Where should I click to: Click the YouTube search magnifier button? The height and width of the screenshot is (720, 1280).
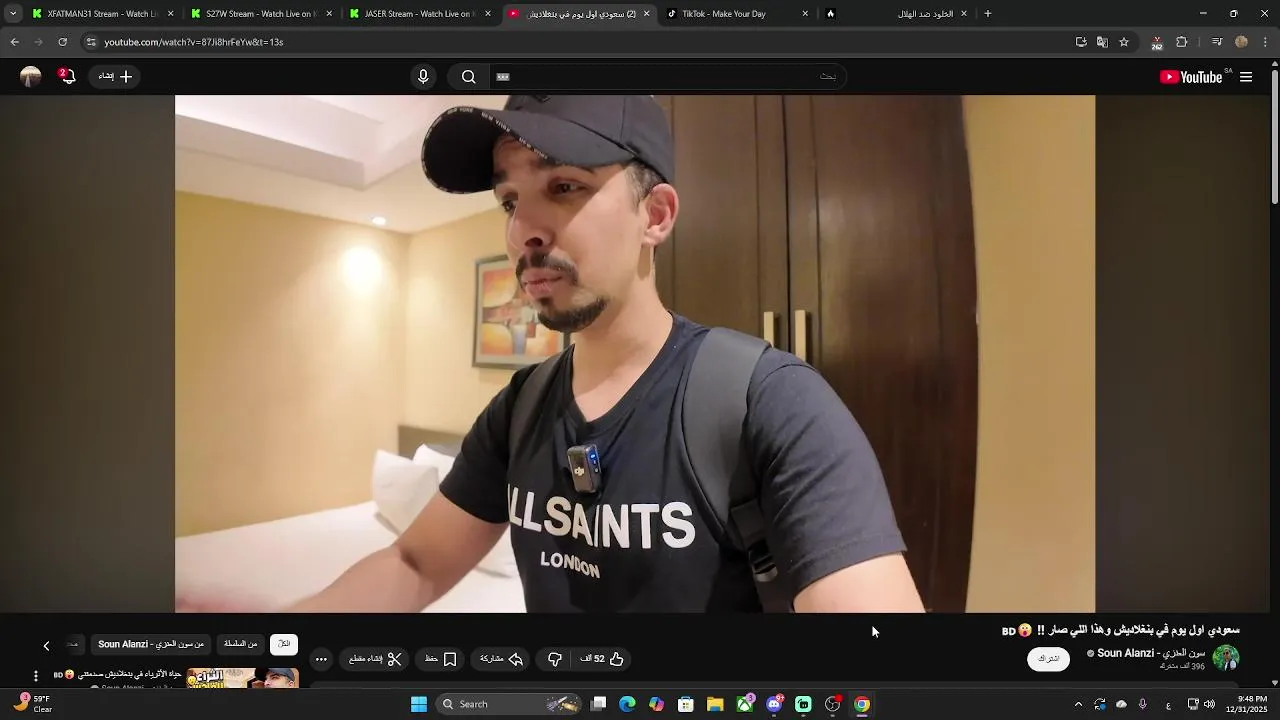[x=468, y=77]
